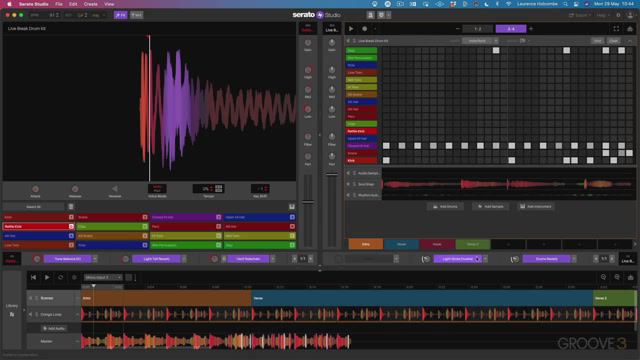Open macOS Spotlight search icon
The width and height of the screenshot is (640, 360).
[x=565, y=4]
